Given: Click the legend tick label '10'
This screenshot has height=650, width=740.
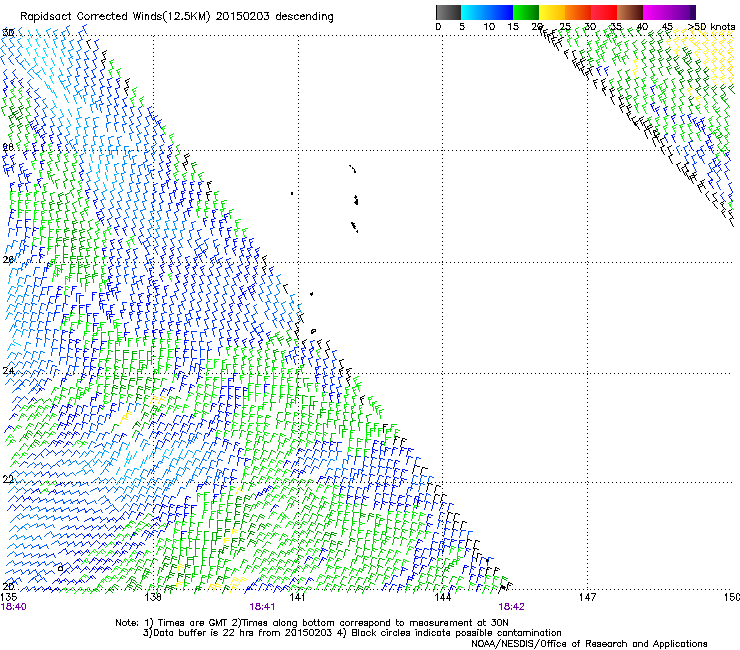Looking at the screenshot, I should click(489, 27).
